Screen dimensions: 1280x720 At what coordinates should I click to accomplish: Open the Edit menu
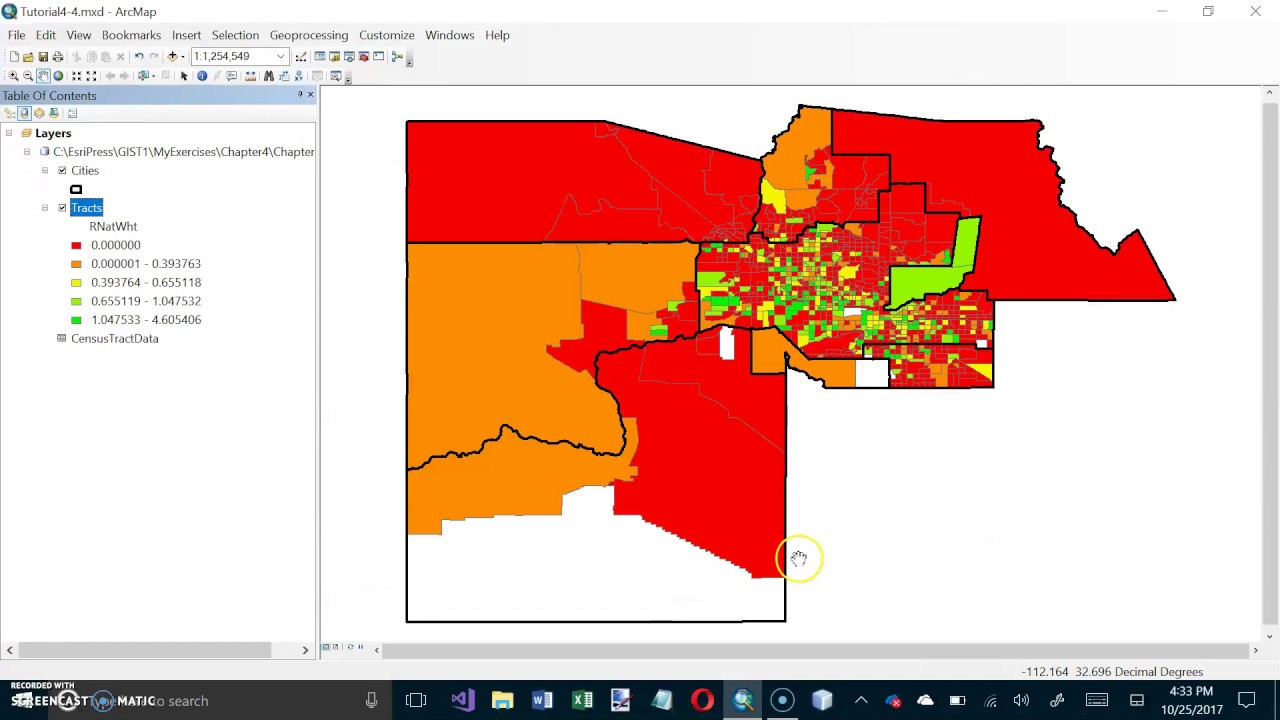(46, 35)
